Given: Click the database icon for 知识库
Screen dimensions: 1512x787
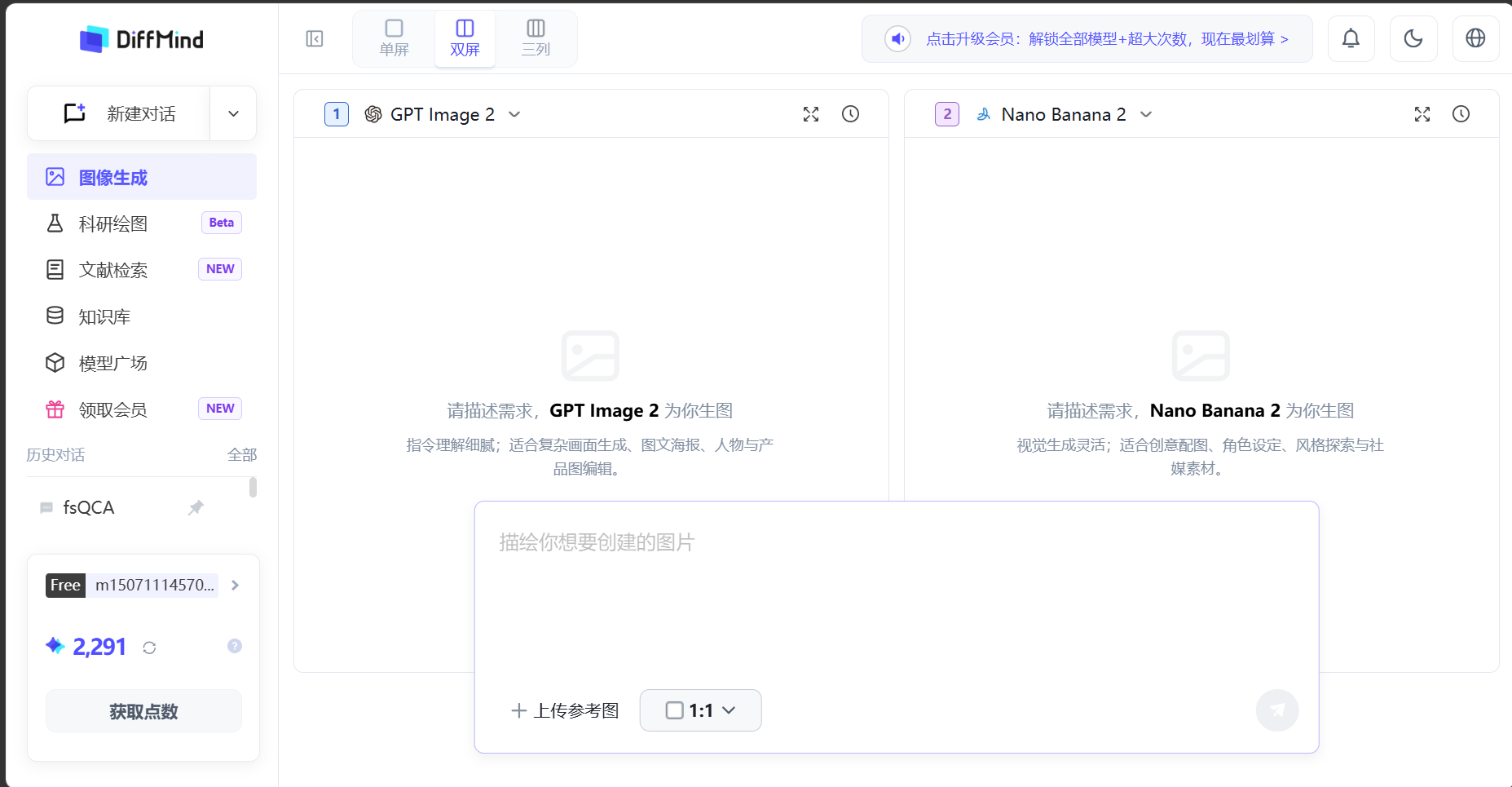Looking at the screenshot, I should click(x=55, y=316).
